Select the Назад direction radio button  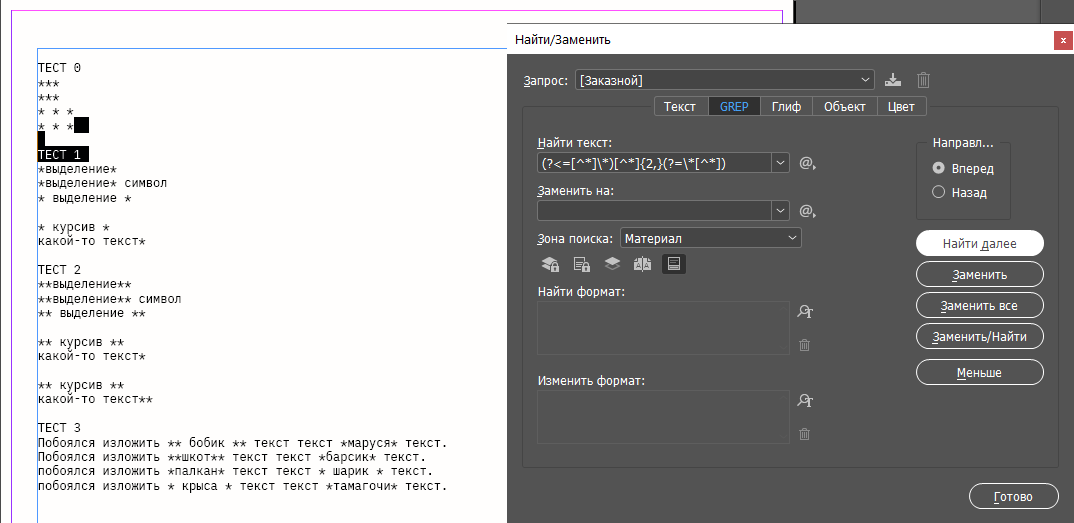tap(938, 193)
